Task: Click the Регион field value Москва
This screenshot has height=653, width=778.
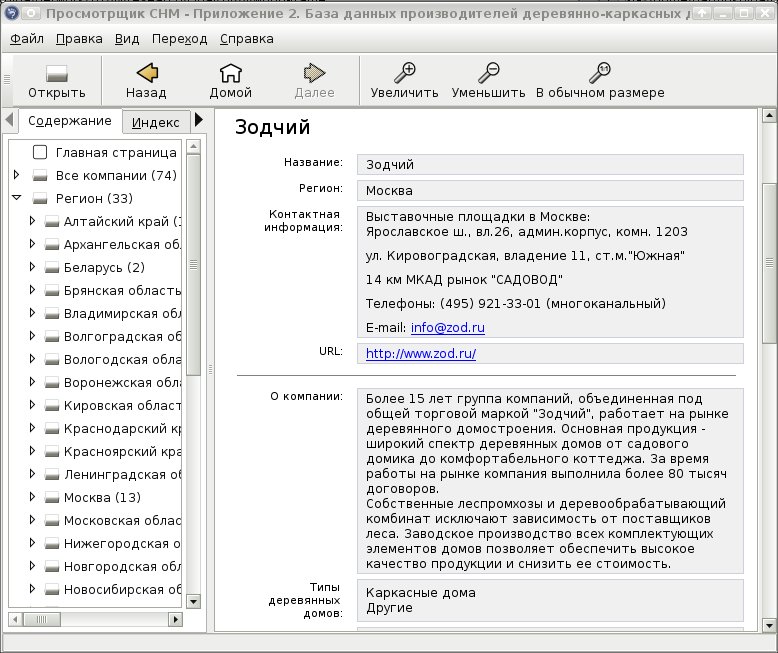Action: (x=550, y=191)
